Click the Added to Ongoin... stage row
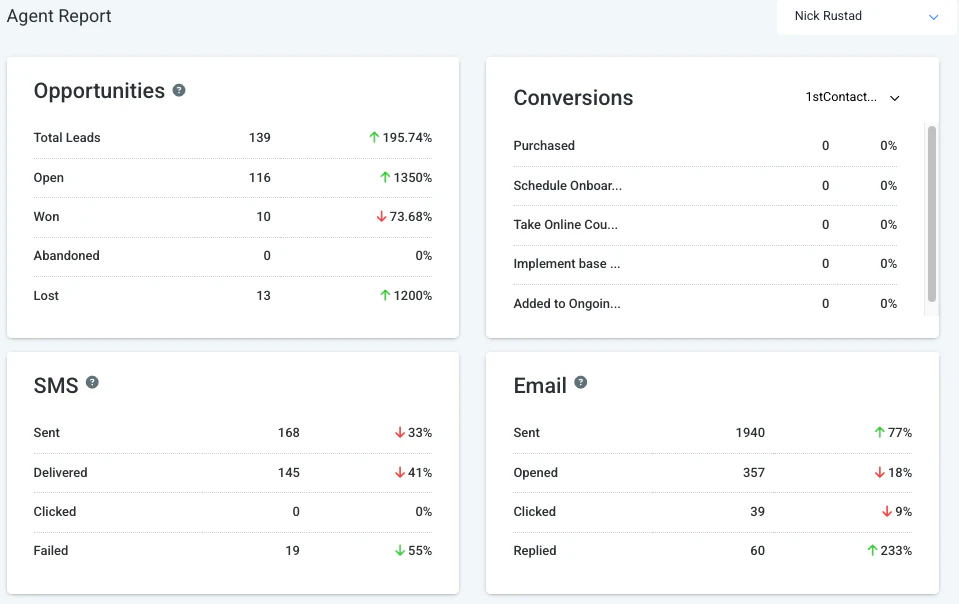Image resolution: width=959 pixels, height=604 pixels. pos(705,304)
